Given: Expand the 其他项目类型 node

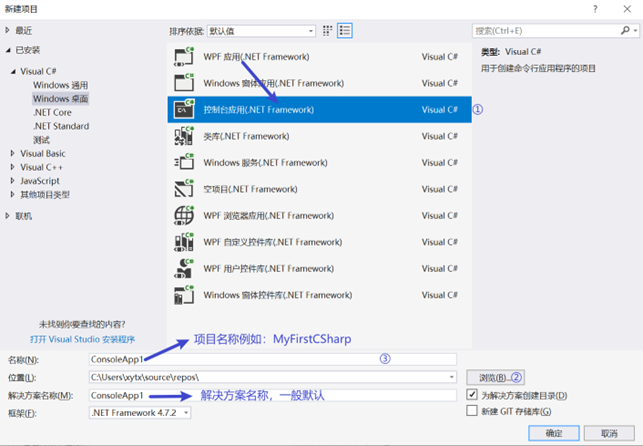Looking at the screenshot, I should (x=12, y=194).
